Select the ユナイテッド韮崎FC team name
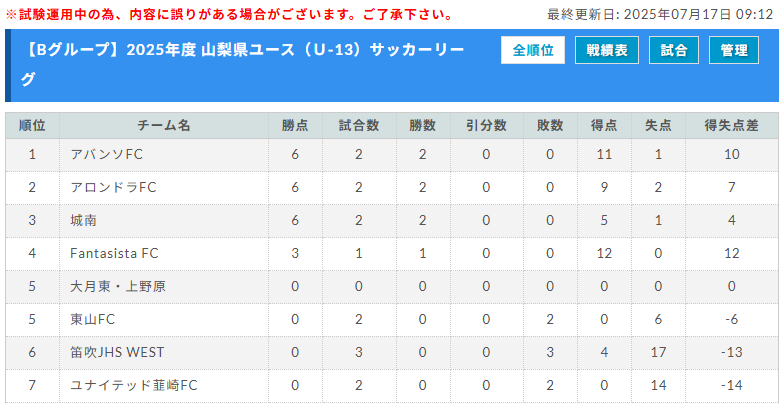 pos(134,386)
